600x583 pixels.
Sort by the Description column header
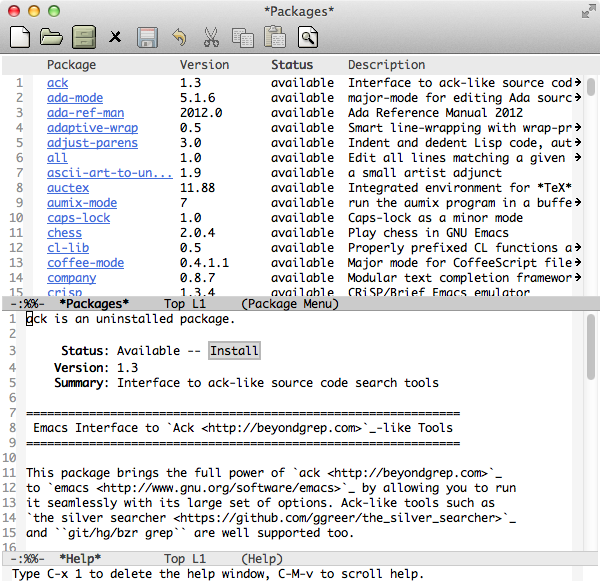click(x=386, y=65)
